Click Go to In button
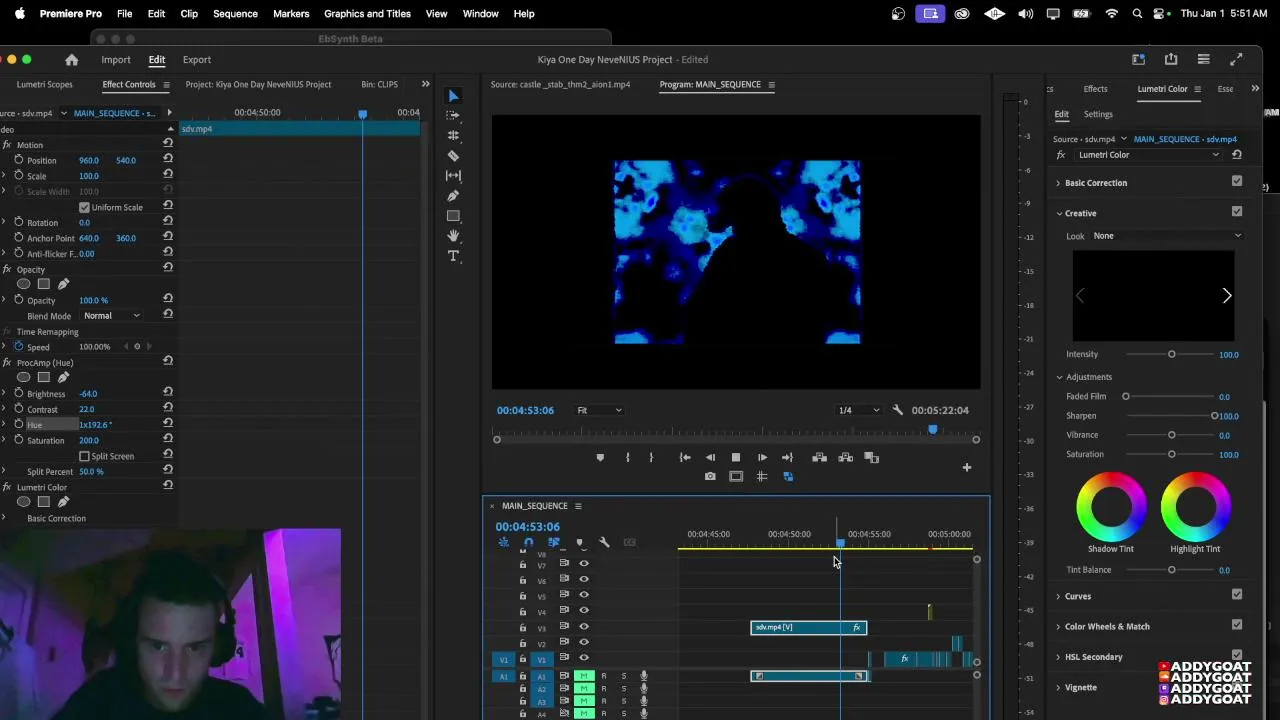The height and width of the screenshot is (720, 1280). 685,458
